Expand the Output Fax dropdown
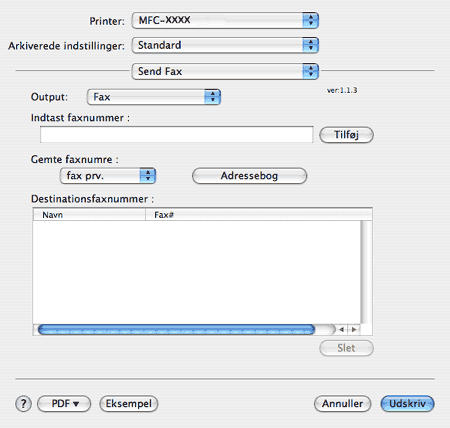450x428 pixels. (154, 97)
